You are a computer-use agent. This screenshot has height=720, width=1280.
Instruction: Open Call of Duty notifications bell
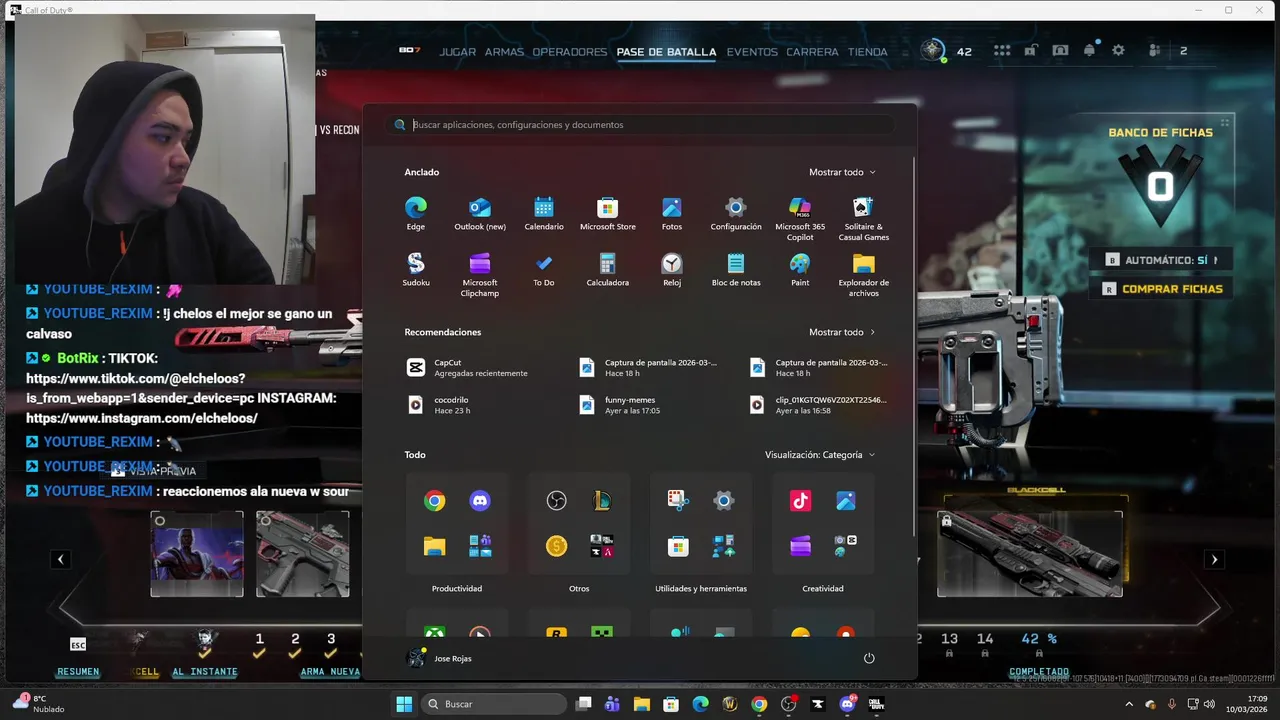click(x=1089, y=51)
